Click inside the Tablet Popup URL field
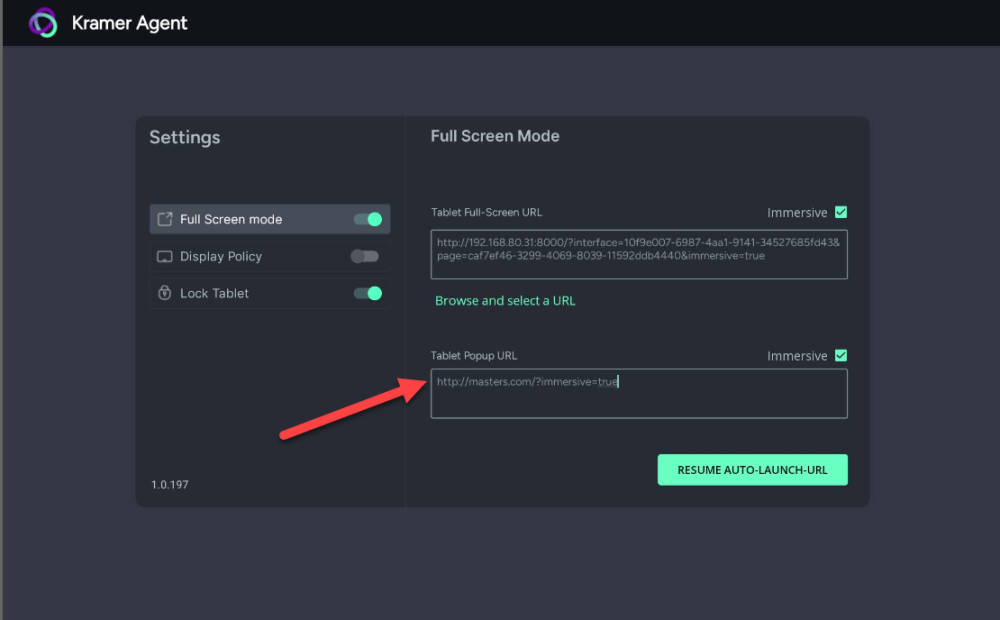This screenshot has width=1000, height=620. point(639,393)
